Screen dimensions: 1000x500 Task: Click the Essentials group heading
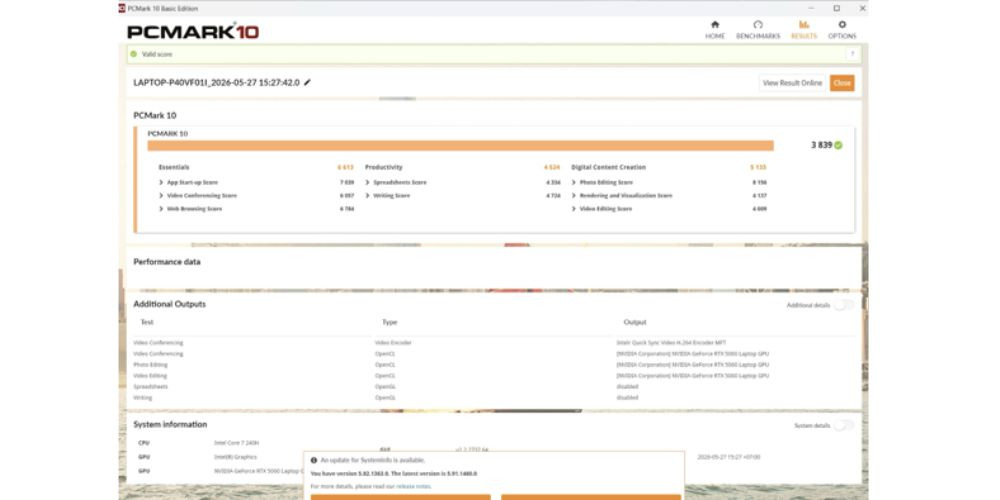tap(173, 167)
